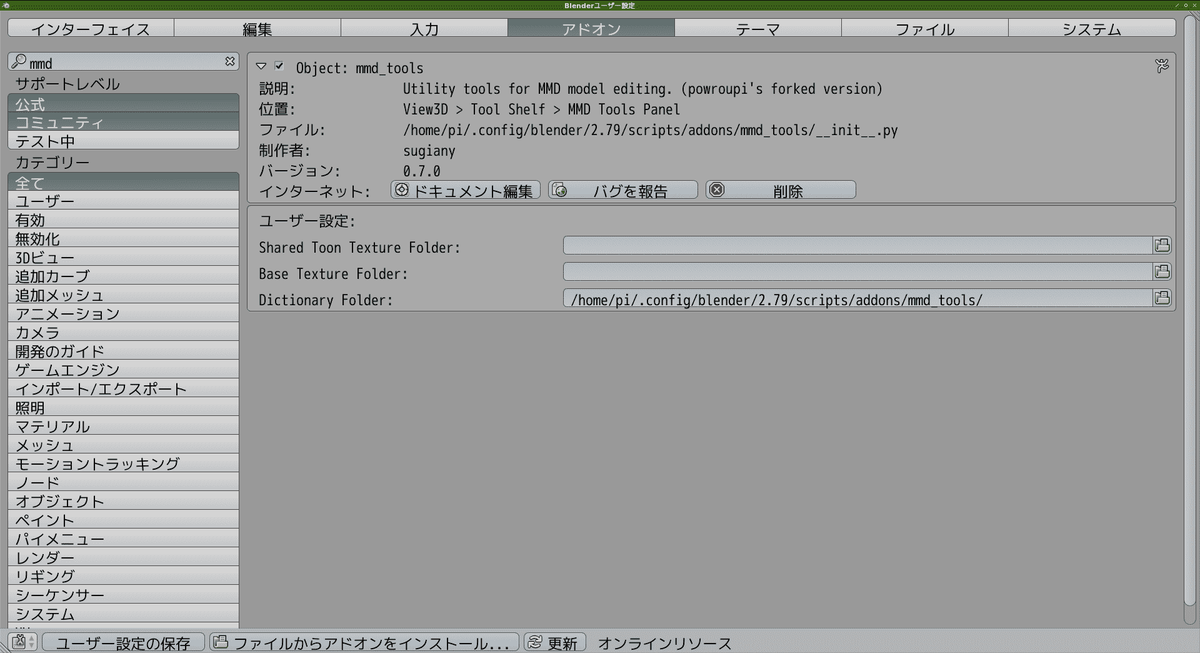Screen dimensions: 1200x653
Task: Select カメラ category
Action: [123, 332]
